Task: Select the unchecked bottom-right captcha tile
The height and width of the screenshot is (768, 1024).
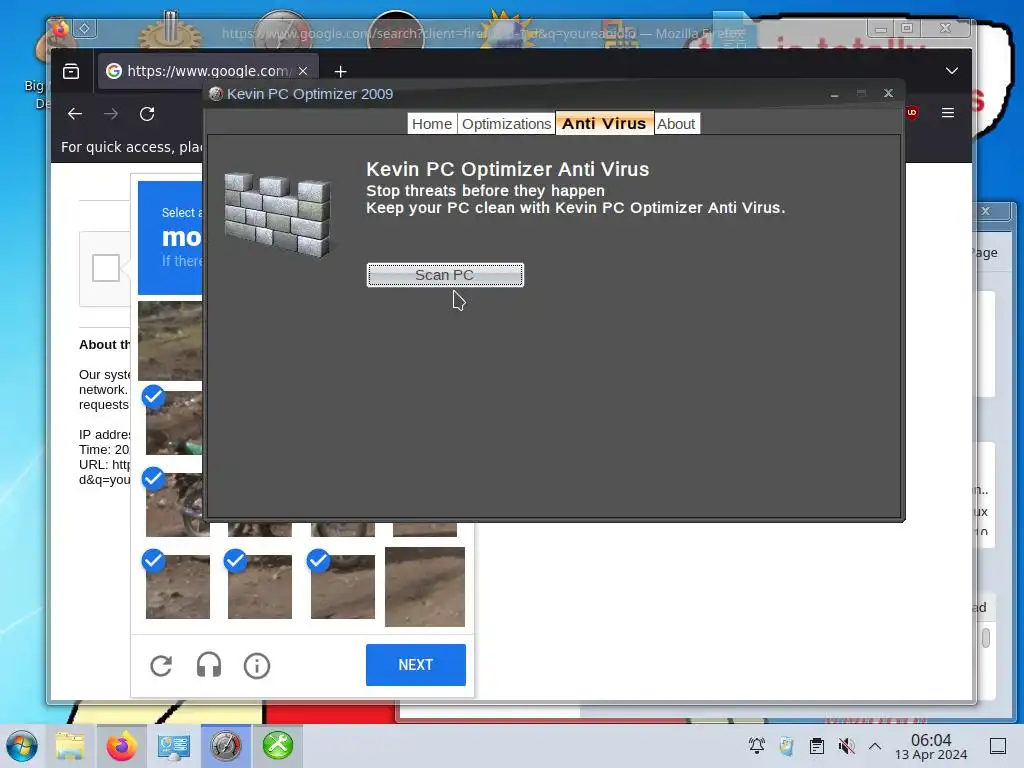Action: pos(424,586)
